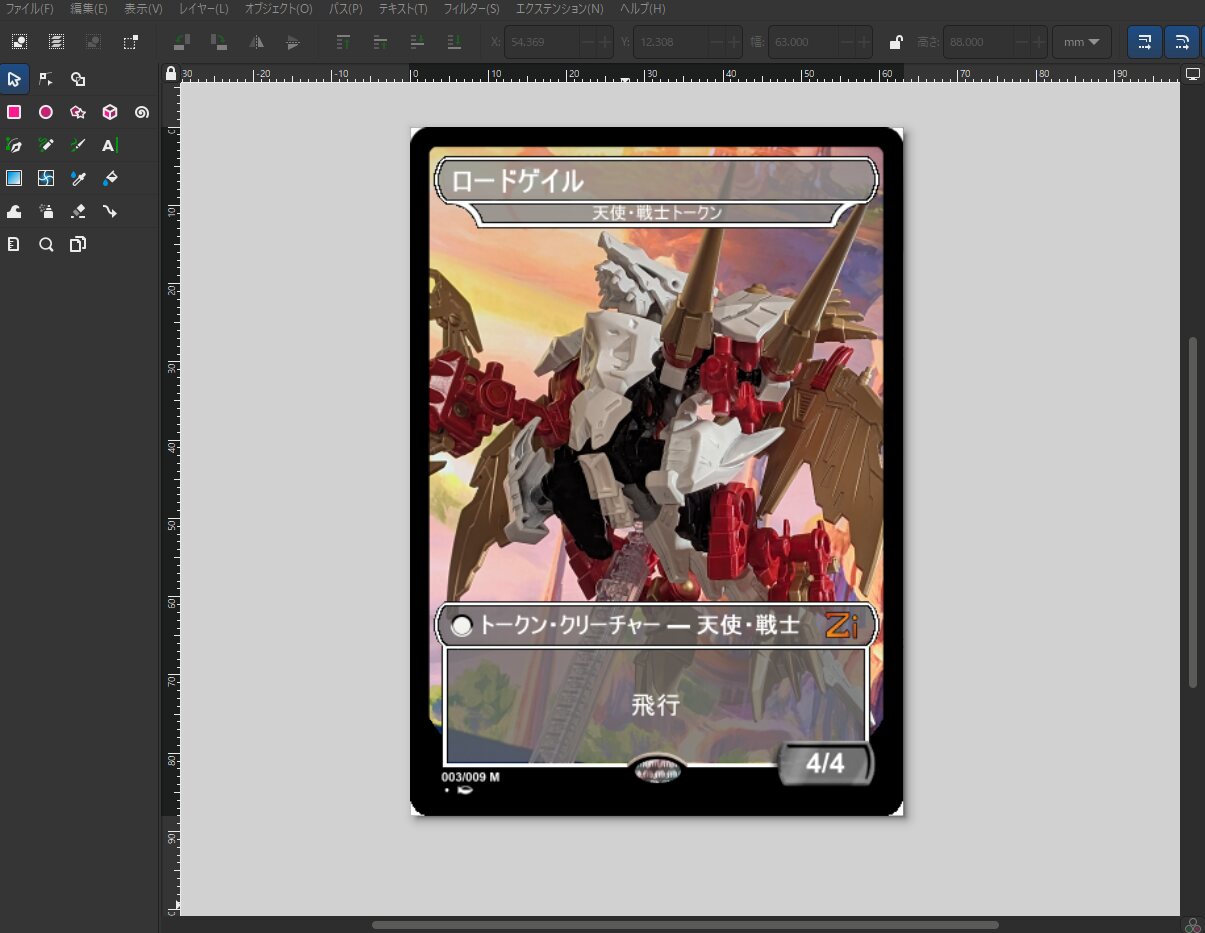This screenshot has height=933, width=1205.
Task: Select the Eraser tool
Action: coord(78,211)
